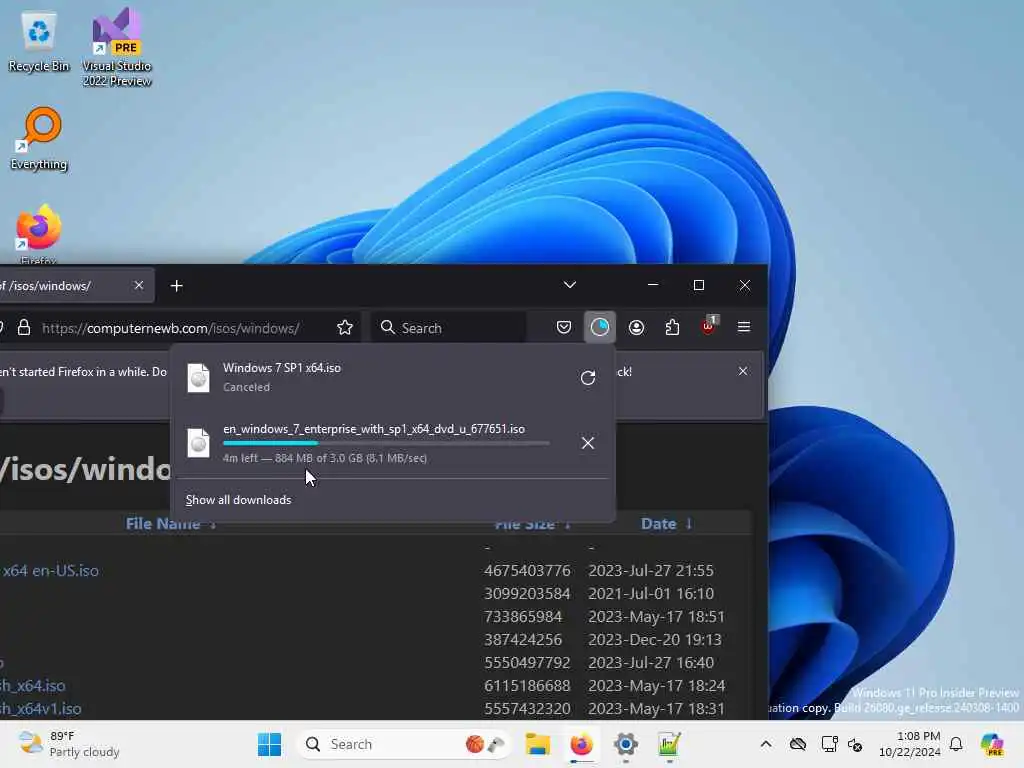Select file size 387424256 cell
1024x768 pixels.
[523, 639]
